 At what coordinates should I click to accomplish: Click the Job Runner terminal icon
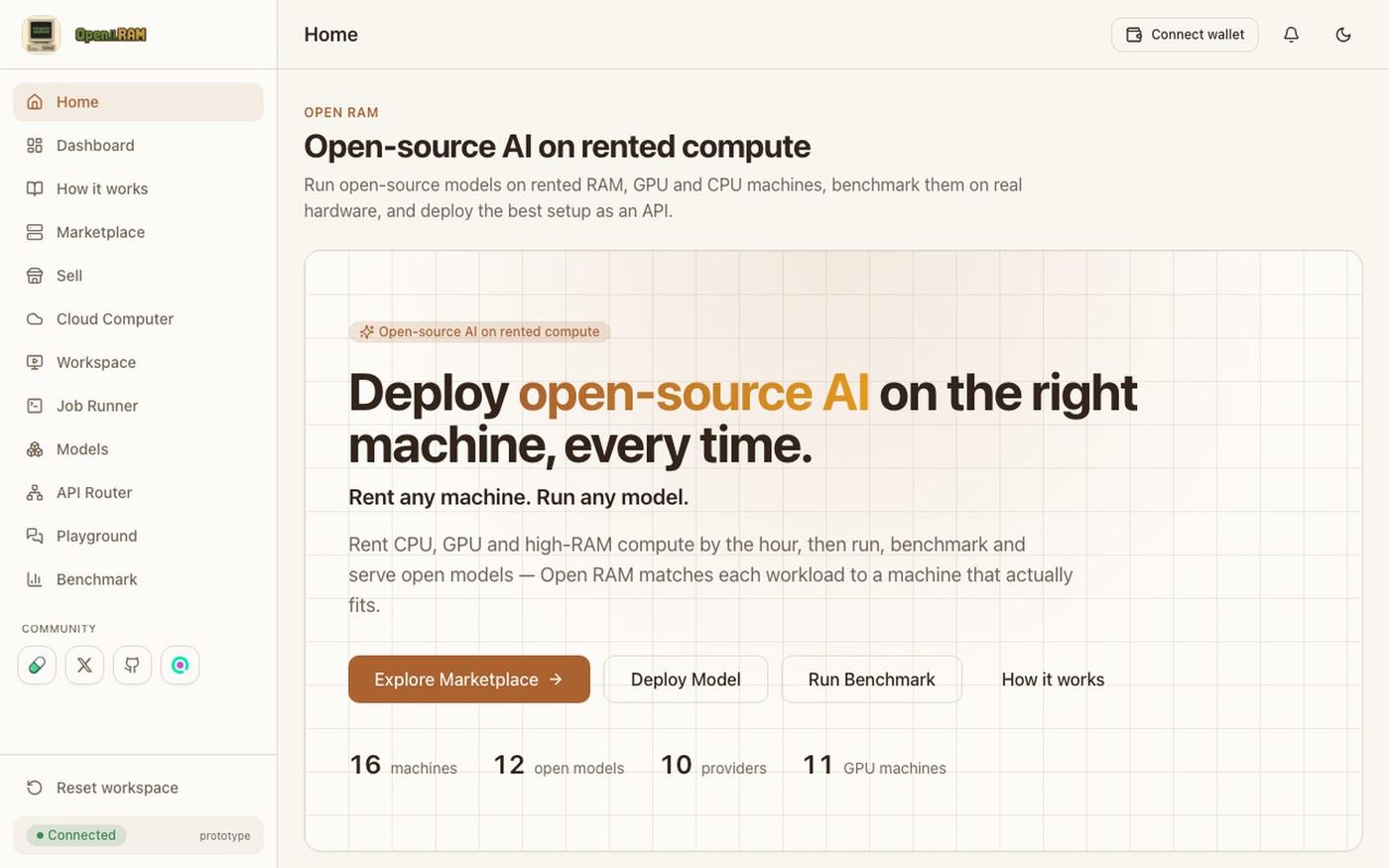[x=35, y=406]
